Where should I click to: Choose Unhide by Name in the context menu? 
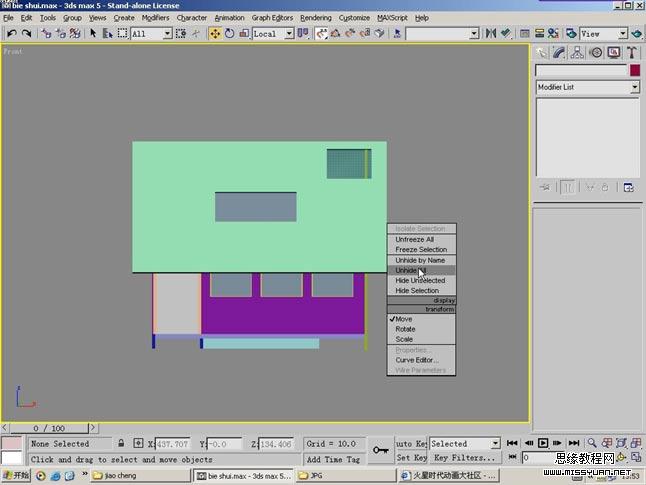point(421,260)
